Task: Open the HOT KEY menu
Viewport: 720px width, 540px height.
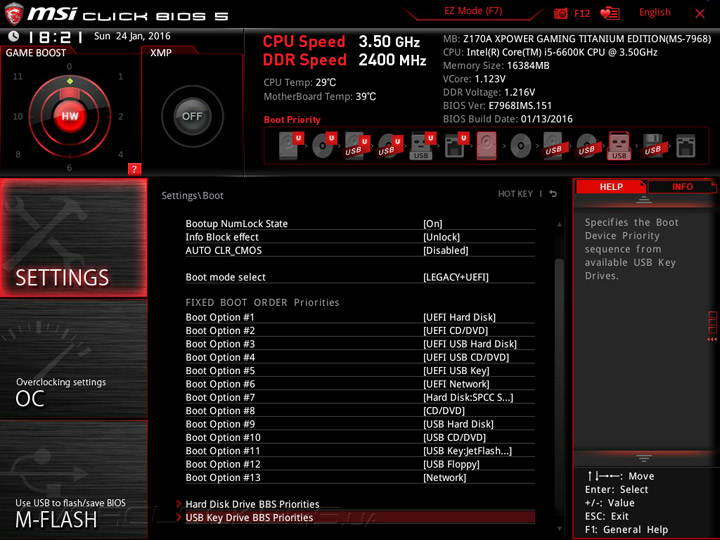Action: click(515, 194)
